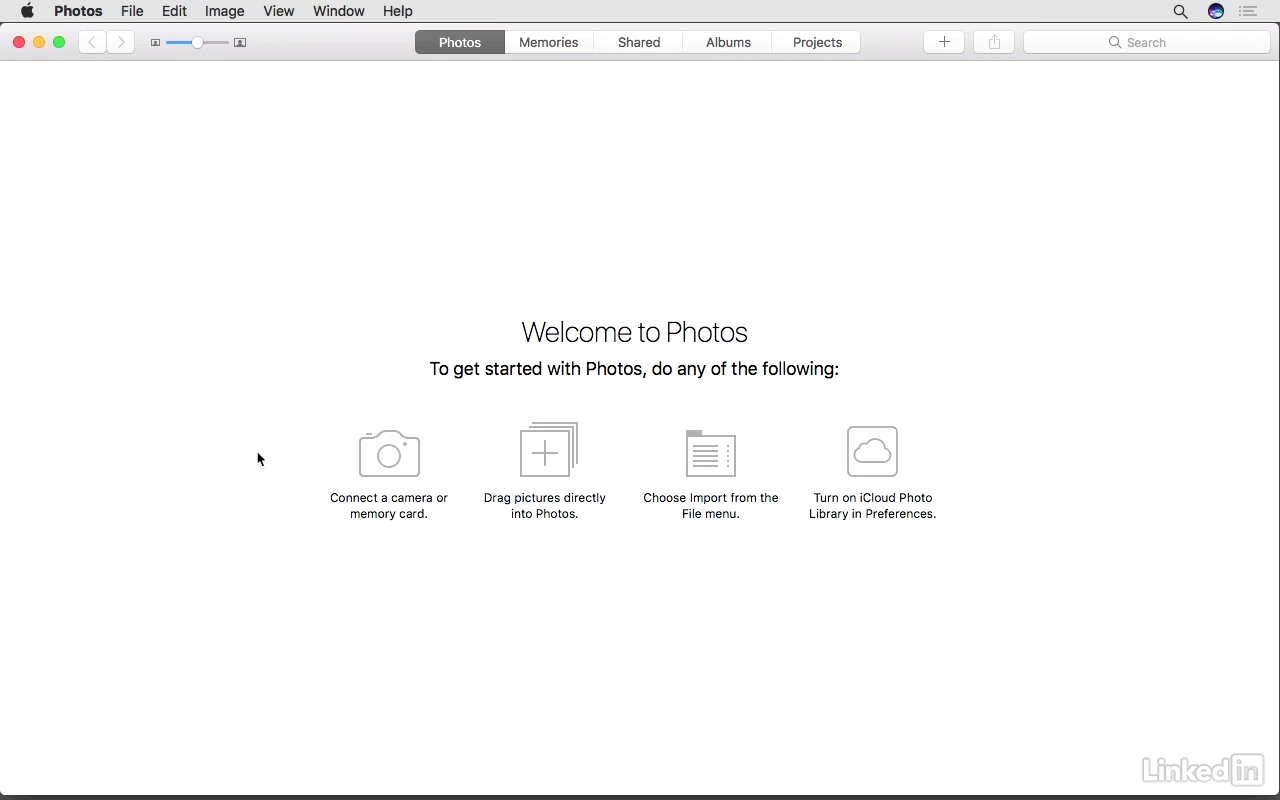Minimize the window with yellow button
This screenshot has width=1280, height=800.
tap(39, 42)
